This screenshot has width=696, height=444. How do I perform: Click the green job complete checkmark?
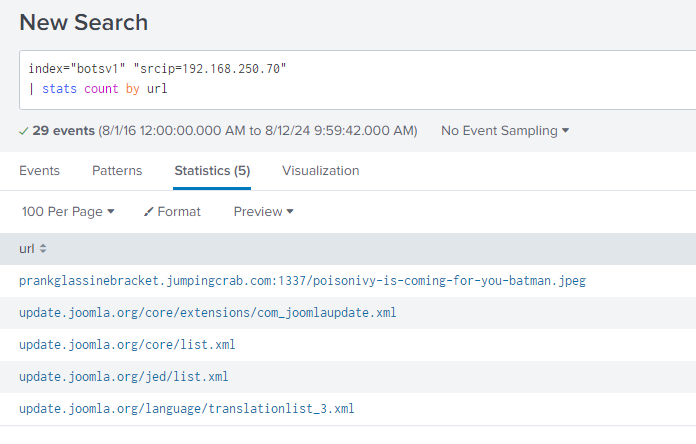click(x=24, y=131)
